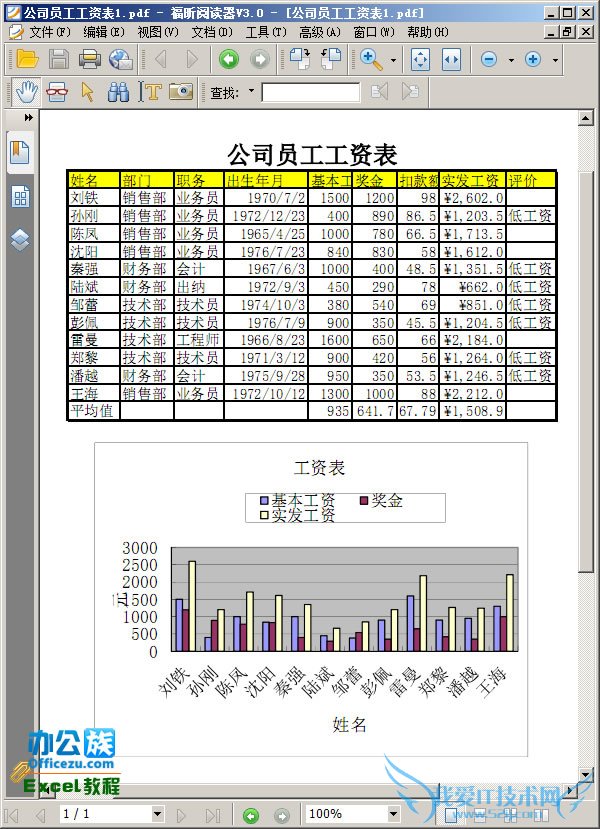Click the 基本工资 legend color swatch
Viewport: 600px width, 829px height.
[x=264, y=501]
